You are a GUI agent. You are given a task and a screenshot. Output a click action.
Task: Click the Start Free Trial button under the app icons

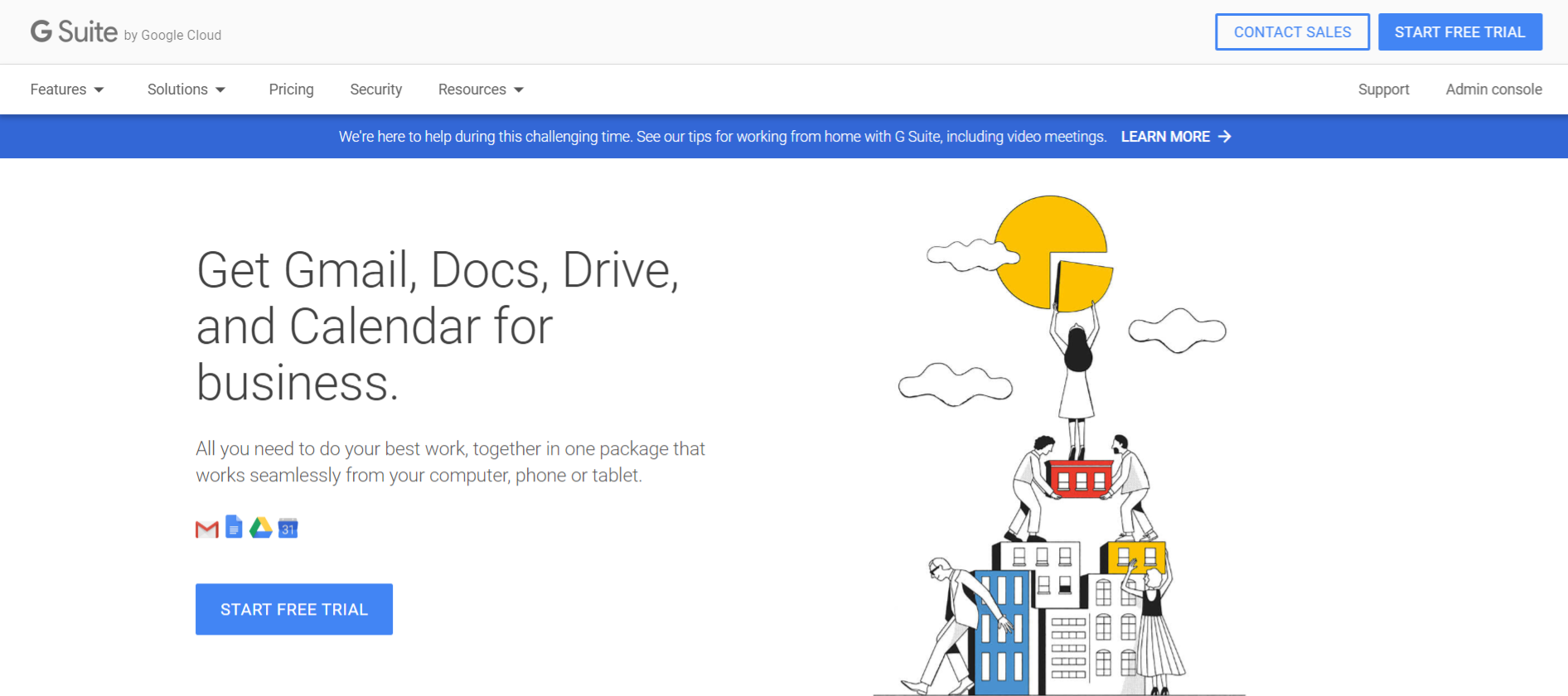pyautogui.click(x=294, y=610)
